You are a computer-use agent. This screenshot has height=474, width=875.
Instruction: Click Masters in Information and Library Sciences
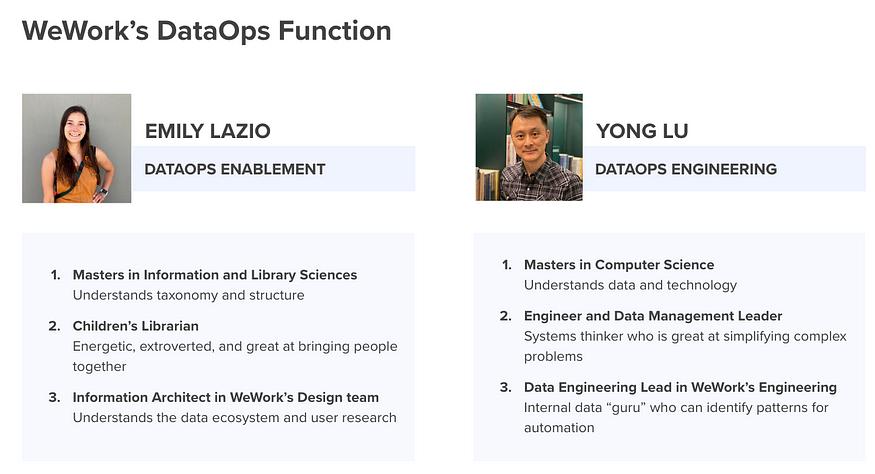pos(215,275)
